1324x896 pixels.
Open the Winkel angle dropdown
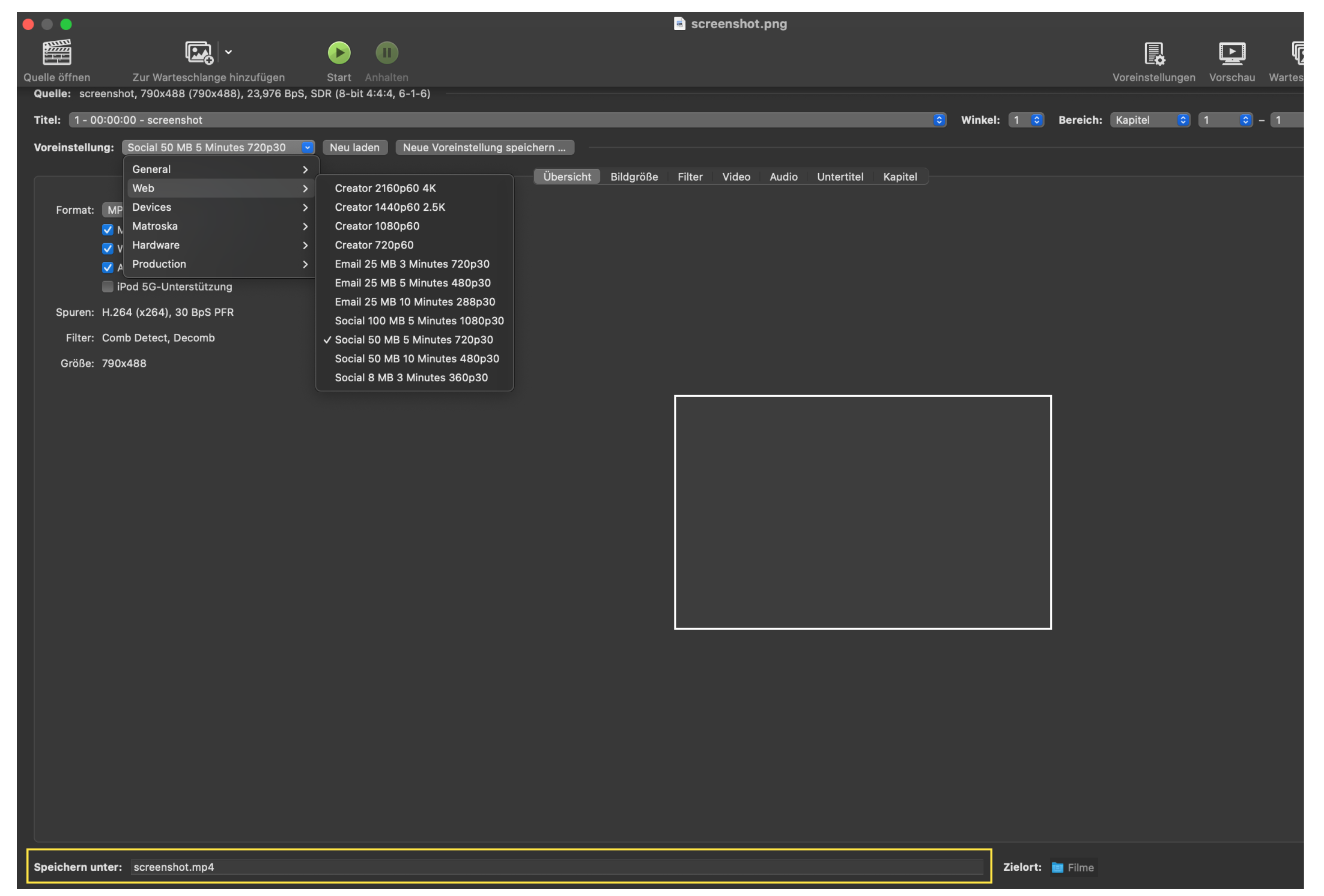tap(1026, 120)
